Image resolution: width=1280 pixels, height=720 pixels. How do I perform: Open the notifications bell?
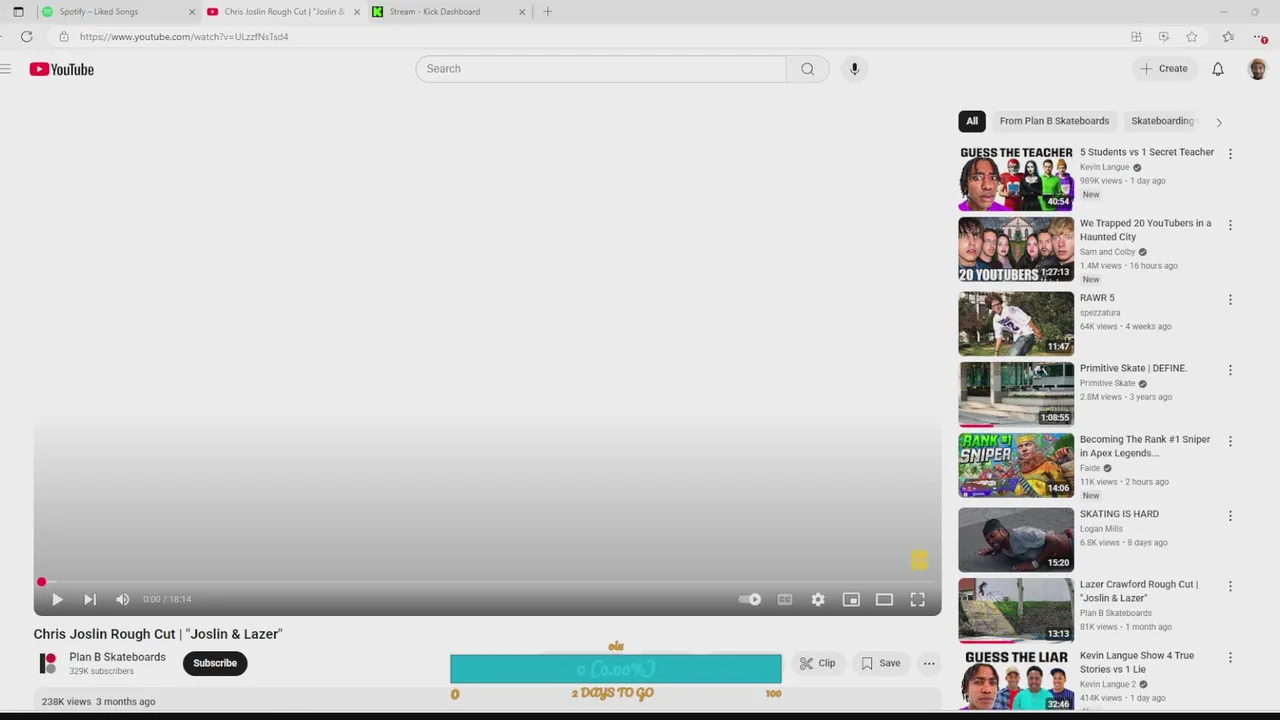pyautogui.click(x=1218, y=69)
